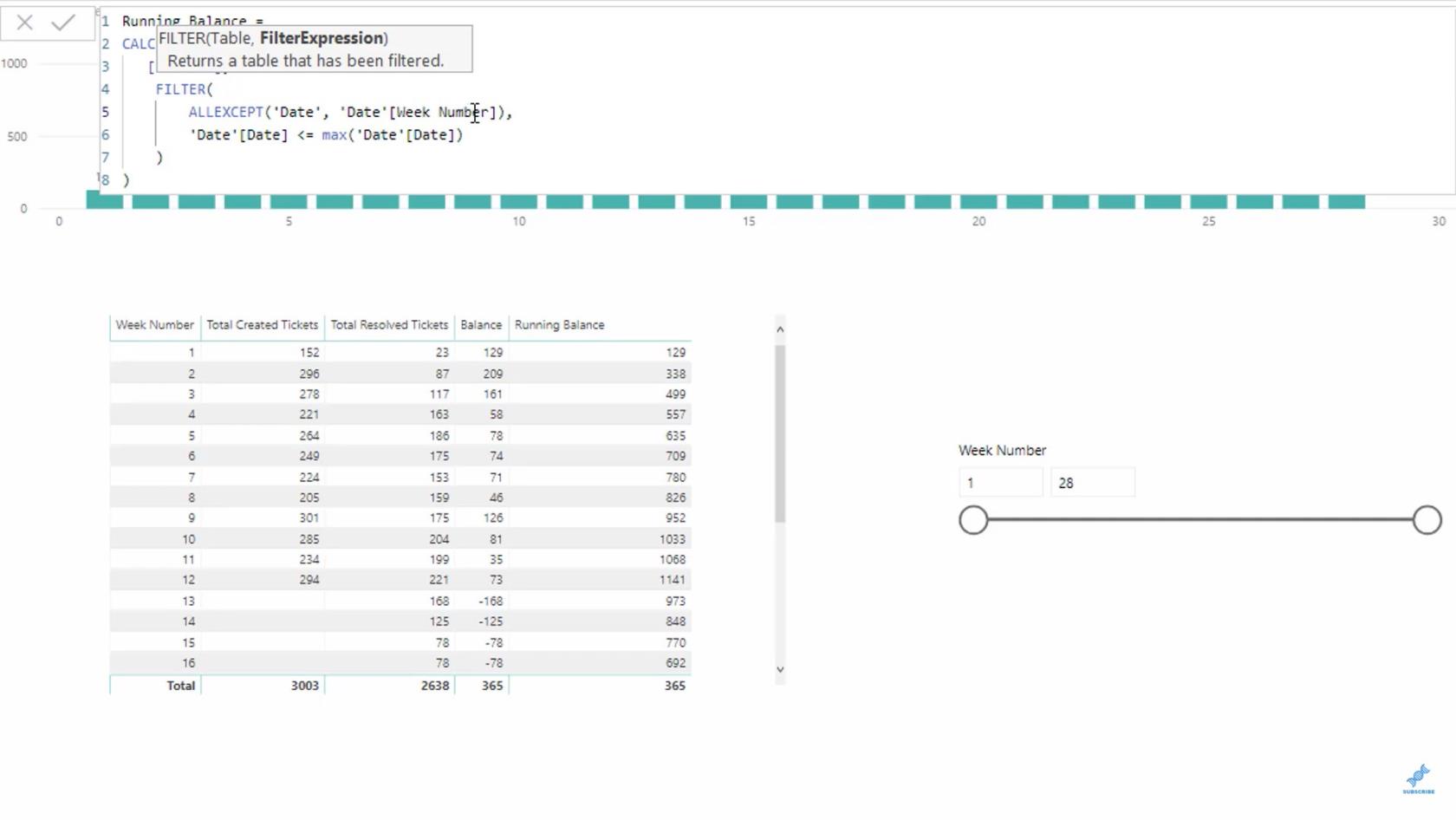
Task: Commit the formula with checkmark icon
Action: tap(63, 23)
